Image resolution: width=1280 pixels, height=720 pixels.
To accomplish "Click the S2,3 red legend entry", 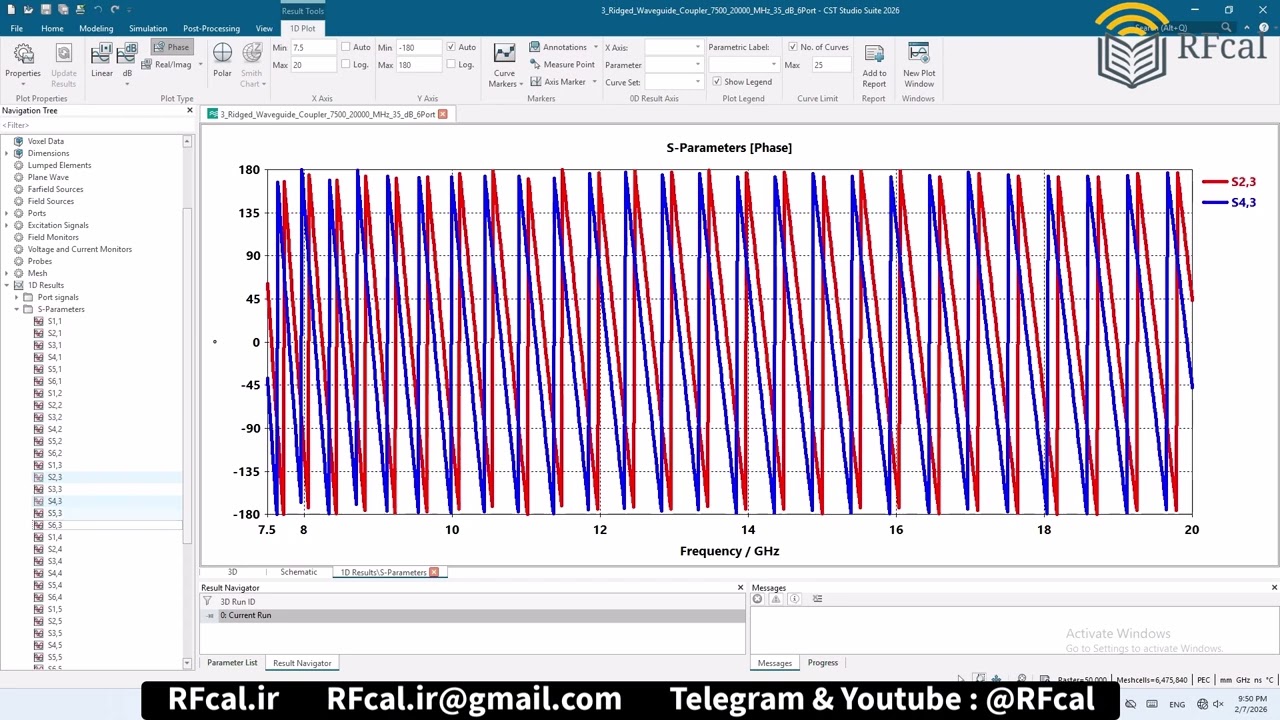I will pos(1229,181).
